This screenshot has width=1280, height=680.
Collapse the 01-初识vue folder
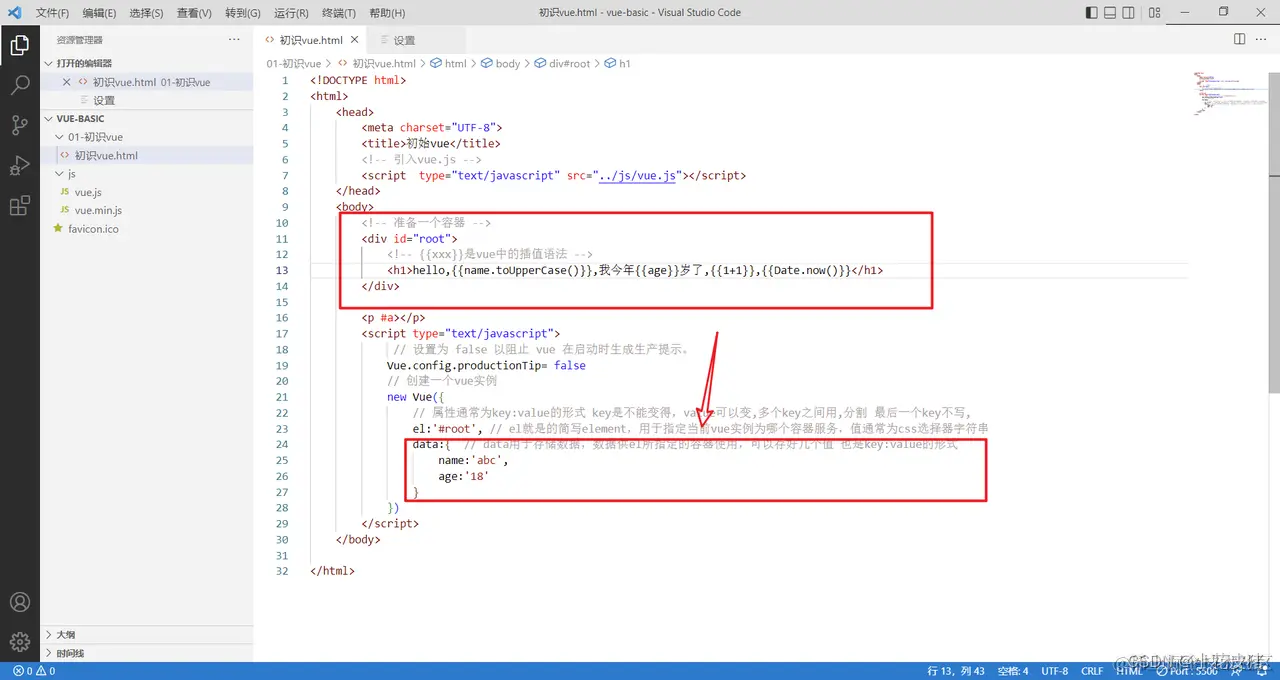tap(146, 137)
